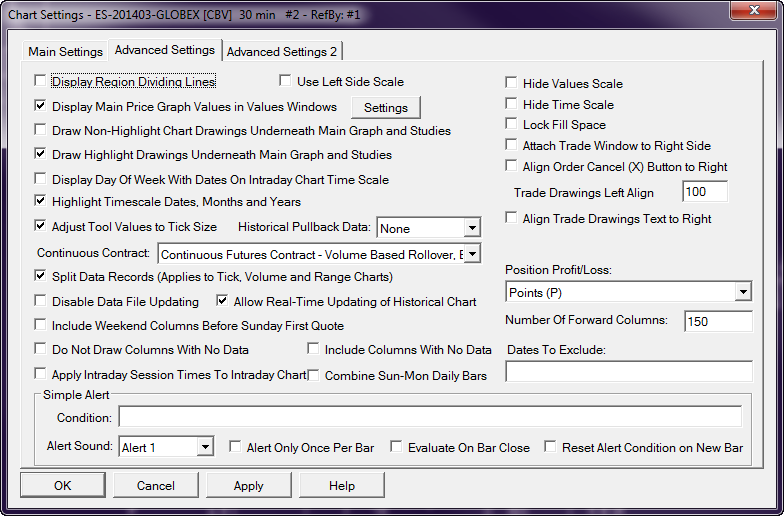The height and width of the screenshot is (516, 784).
Task: Enable Display Region Dividing Lines checkbox
Action: [40, 80]
